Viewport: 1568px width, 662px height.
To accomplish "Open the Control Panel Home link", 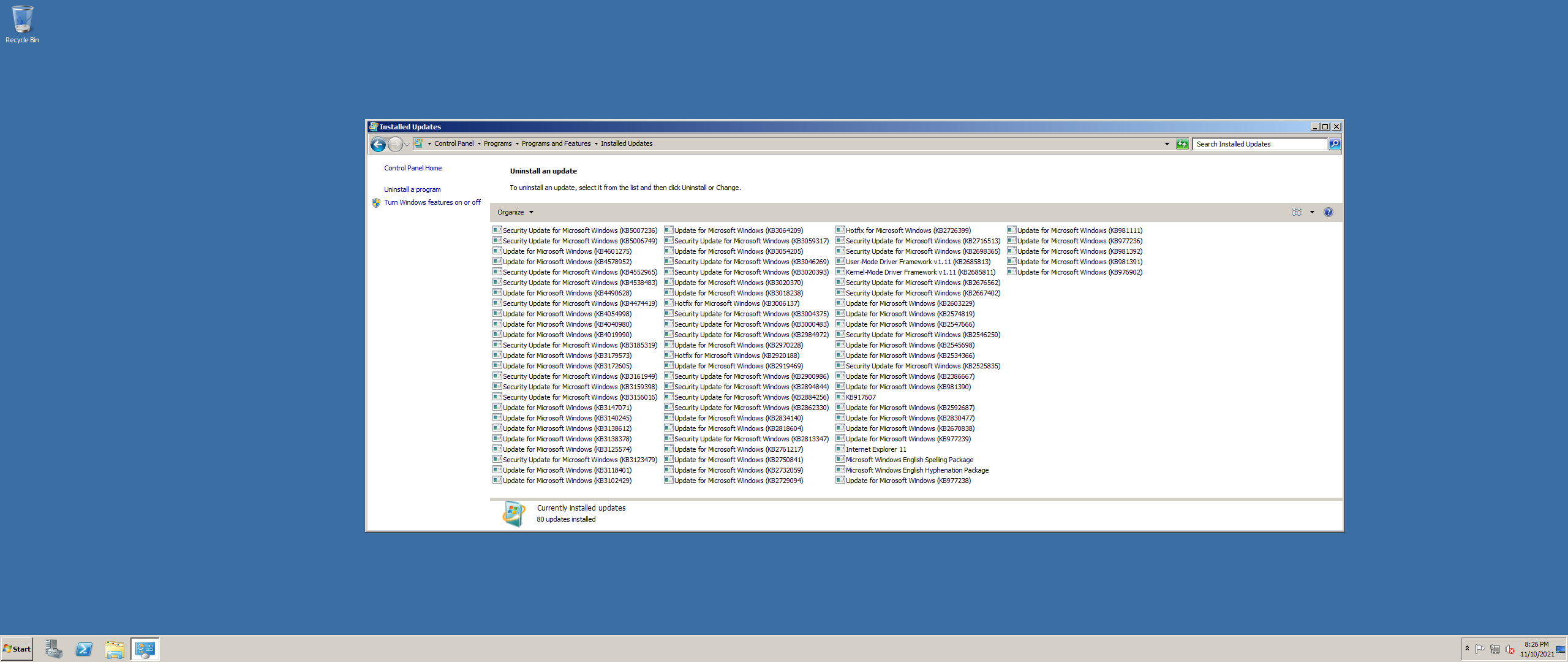I will click(x=412, y=168).
